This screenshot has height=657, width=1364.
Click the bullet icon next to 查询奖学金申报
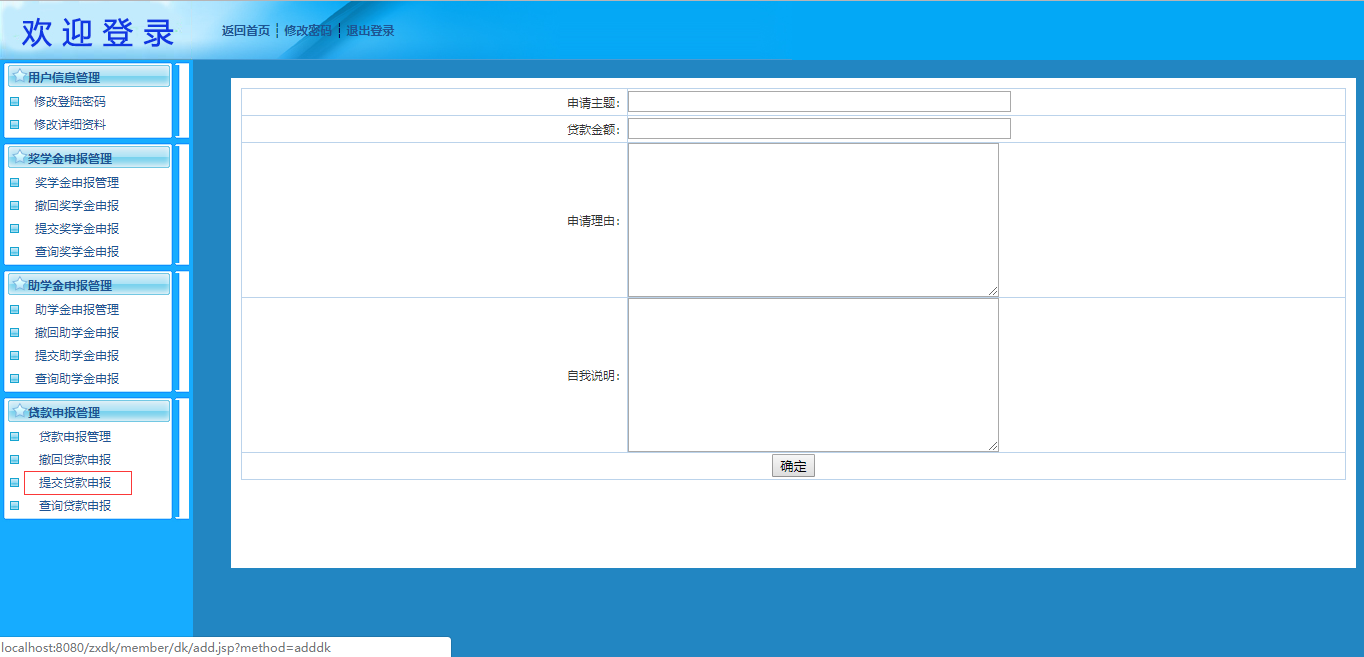coord(14,251)
